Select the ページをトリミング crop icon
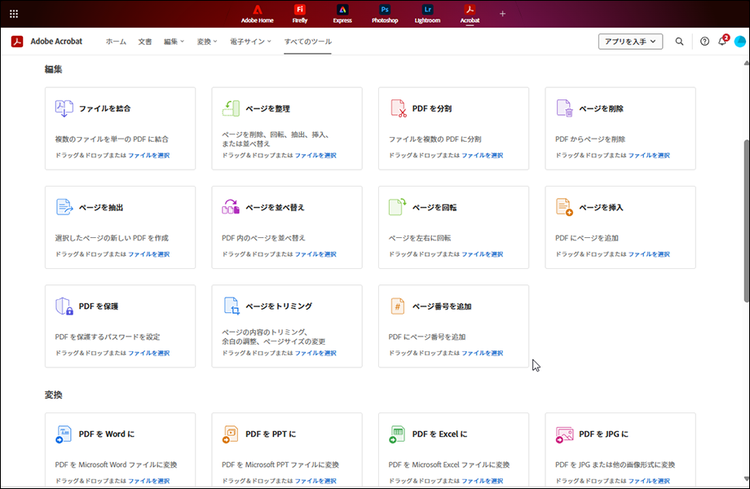The width and height of the screenshot is (750, 489). pos(231,306)
